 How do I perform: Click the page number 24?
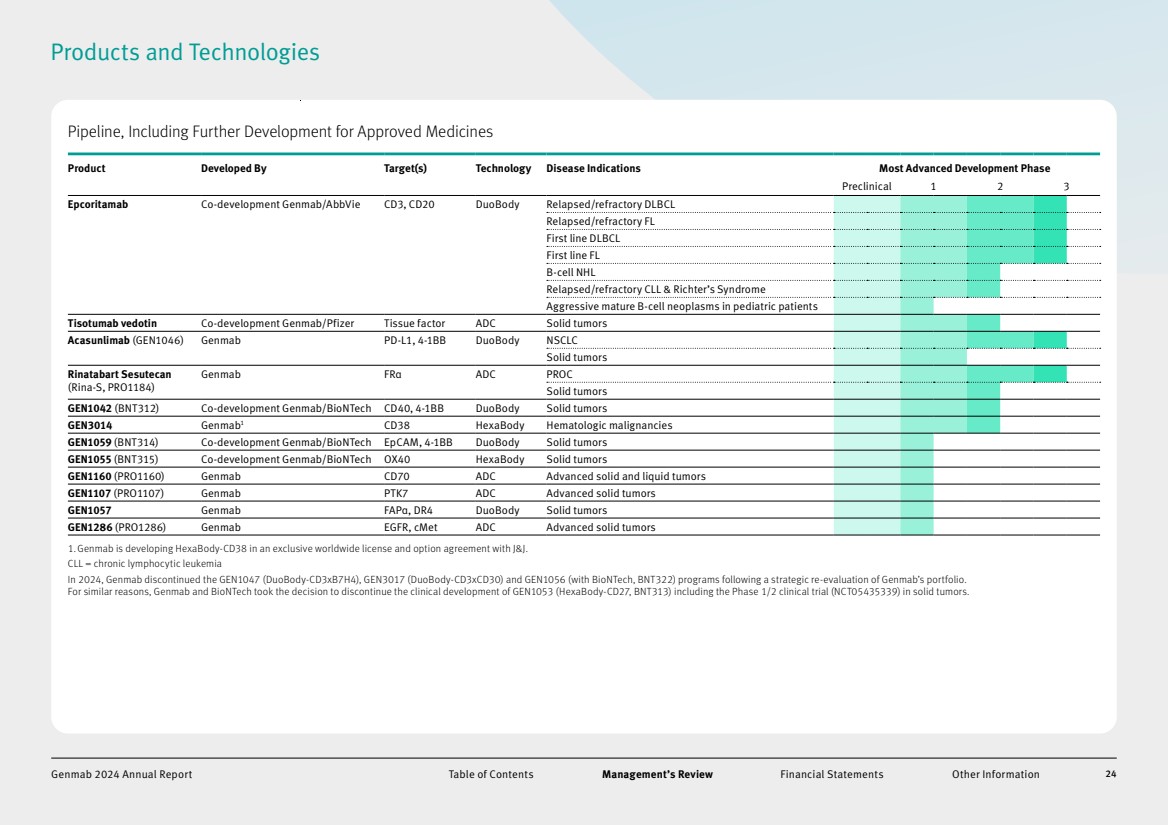tap(1110, 774)
